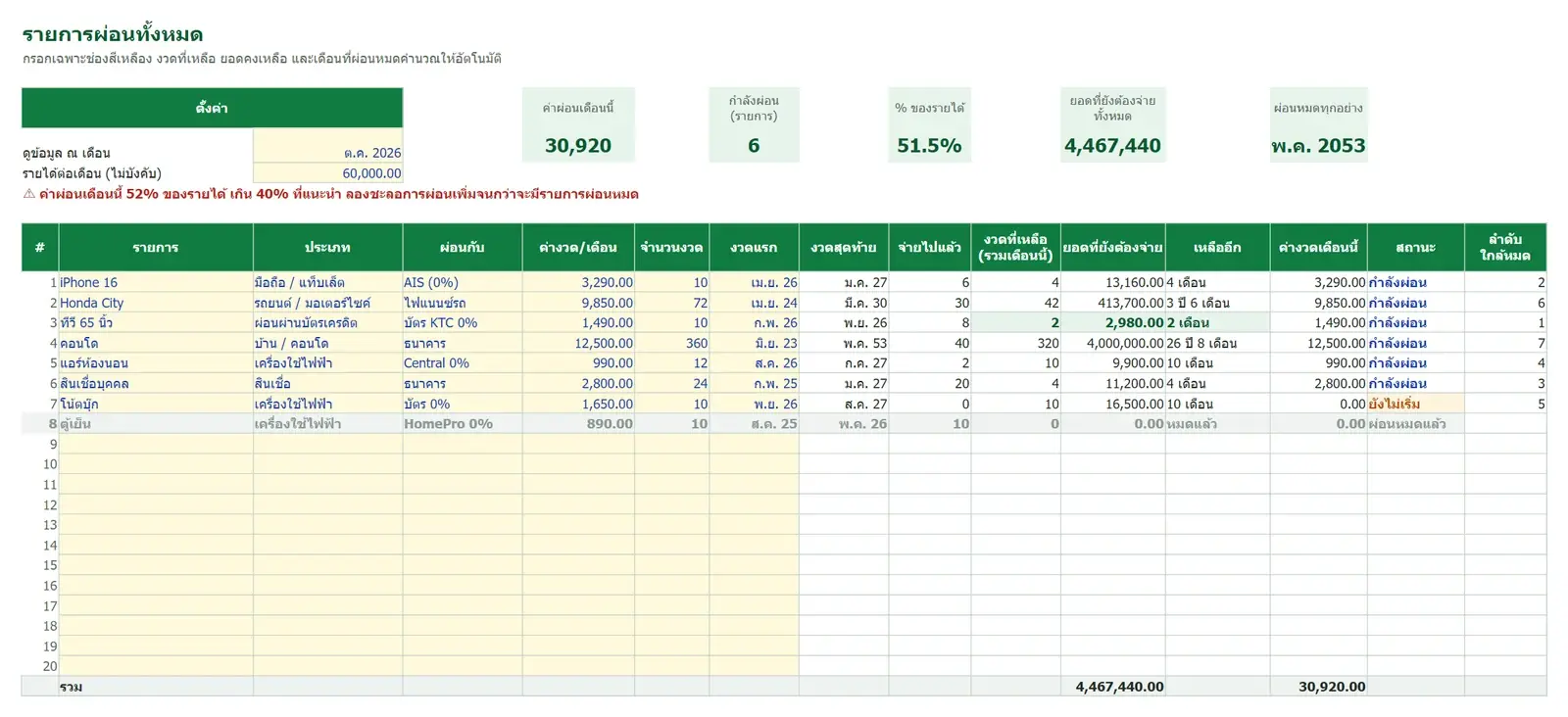Select the ค่าผ่อนเดือนนี้ summary value 30,920
This screenshot has height=717, width=1568.
tap(578, 146)
